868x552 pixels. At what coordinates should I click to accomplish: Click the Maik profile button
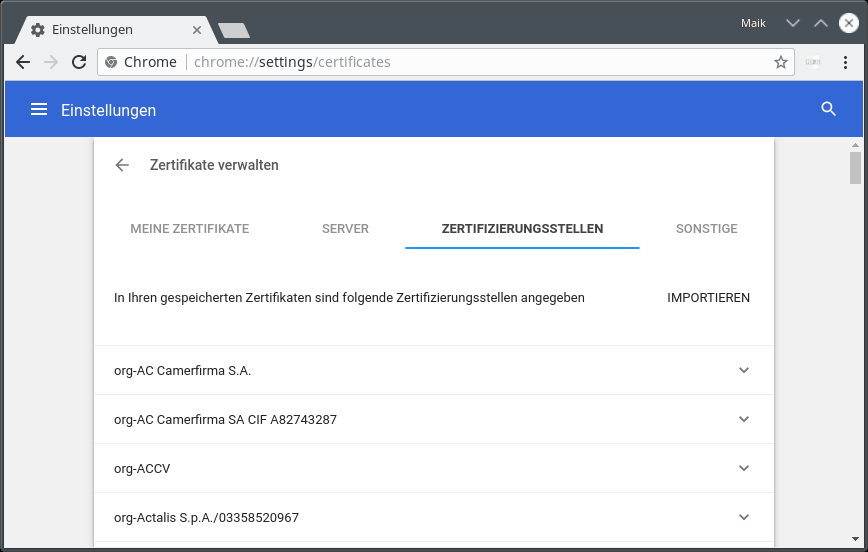753,23
